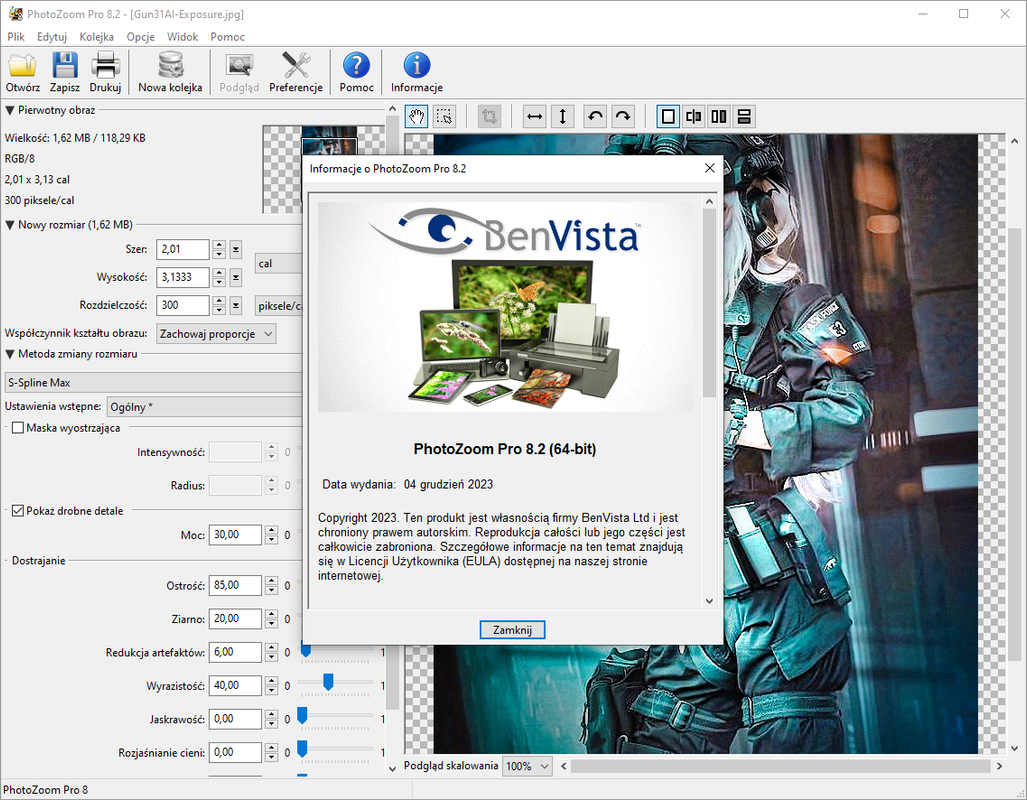Image resolution: width=1027 pixels, height=800 pixels.
Task: Open the Ustawienia wstępne Ogólny dropdown
Action: (205, 406)
